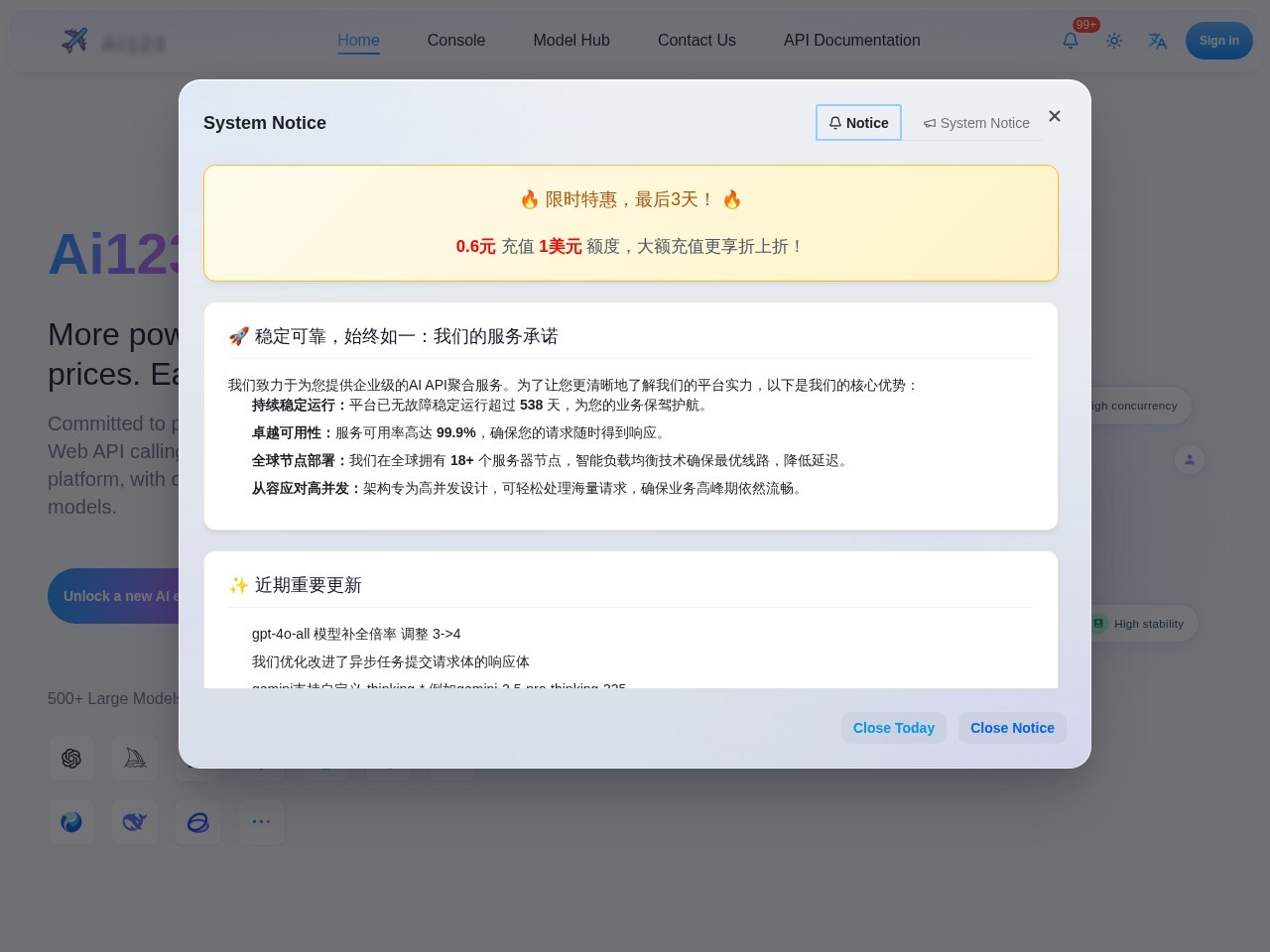The image size is (1270, 952).
Task: Click the 持续稳定运行 list line
Action: pyautogui.click(x=482, y=405)
